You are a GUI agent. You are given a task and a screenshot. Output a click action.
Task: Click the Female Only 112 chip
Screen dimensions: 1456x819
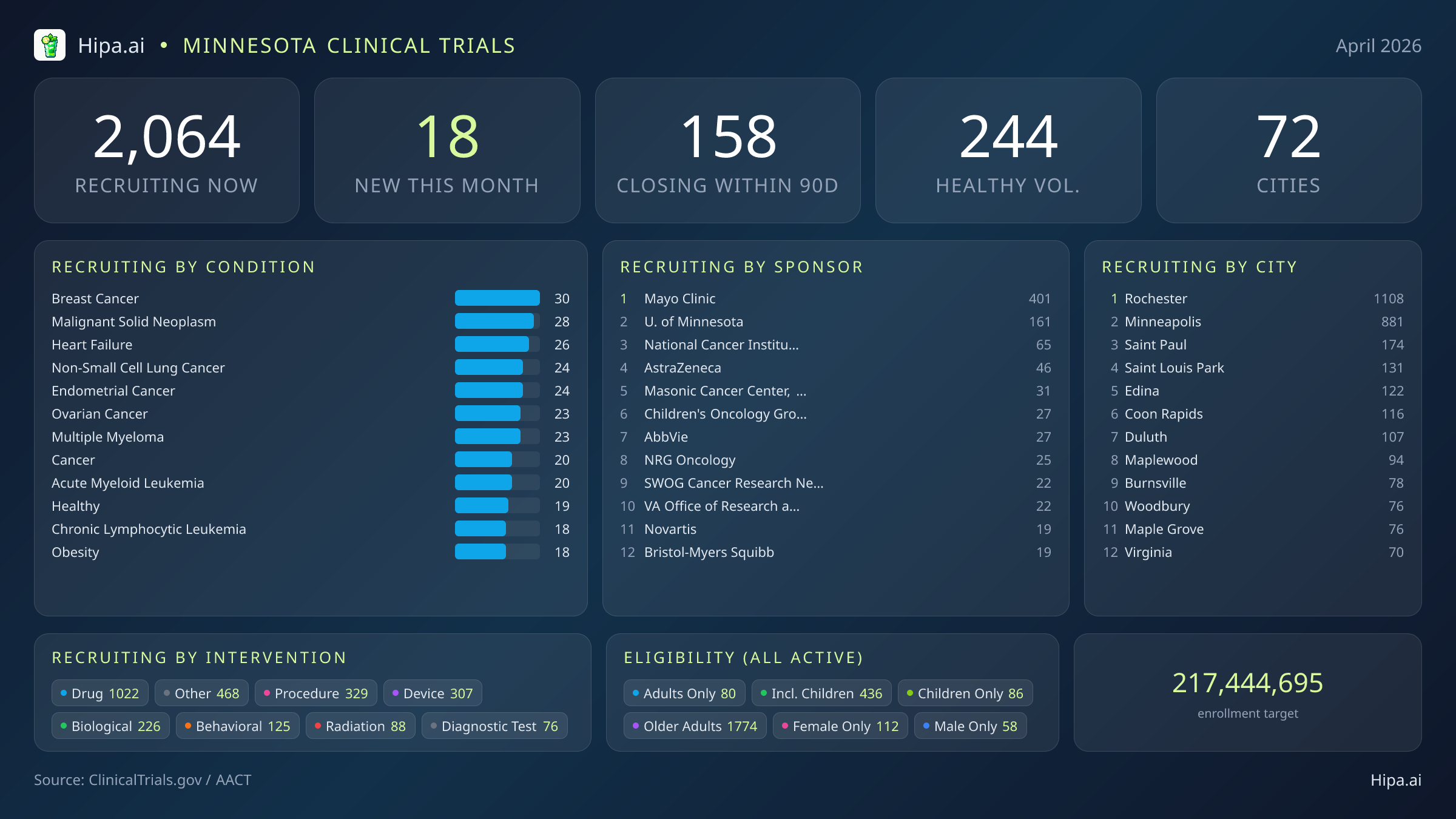[840, 726]
